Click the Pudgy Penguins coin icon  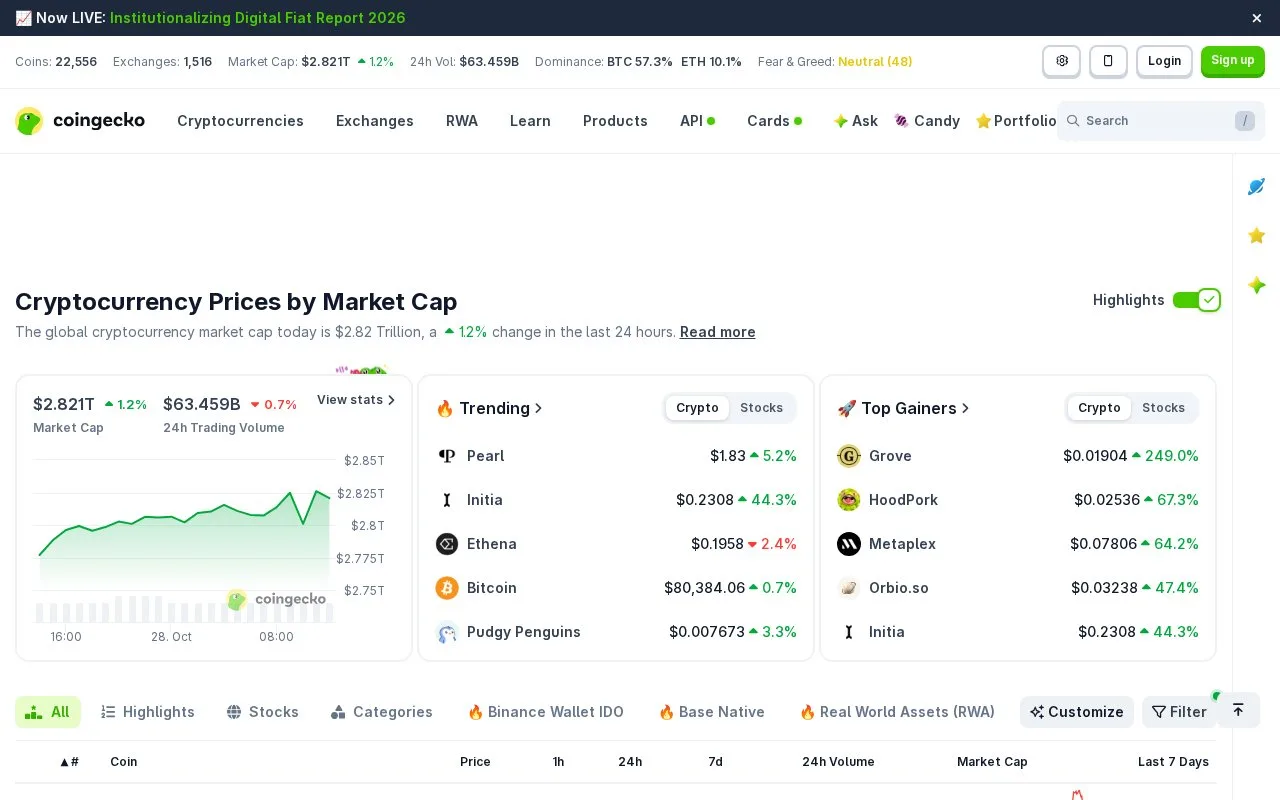447,632
